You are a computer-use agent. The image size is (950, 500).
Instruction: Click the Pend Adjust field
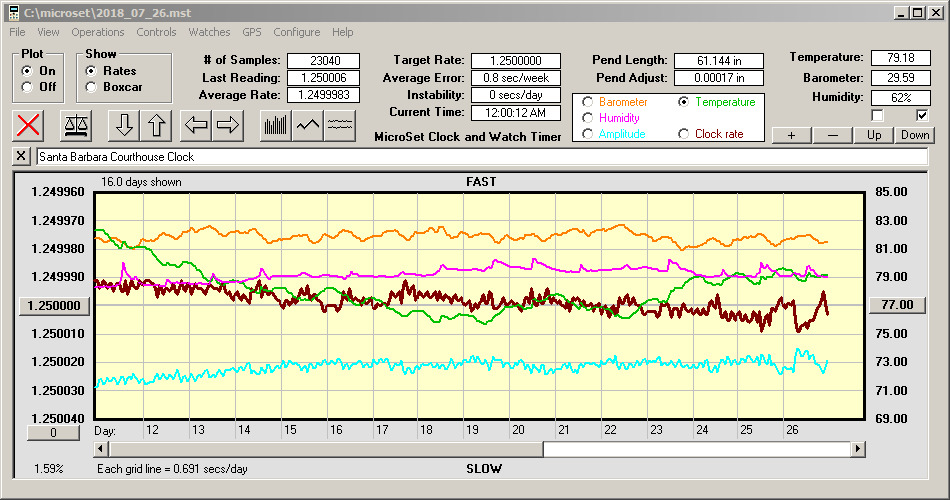(x=719, y=78)
